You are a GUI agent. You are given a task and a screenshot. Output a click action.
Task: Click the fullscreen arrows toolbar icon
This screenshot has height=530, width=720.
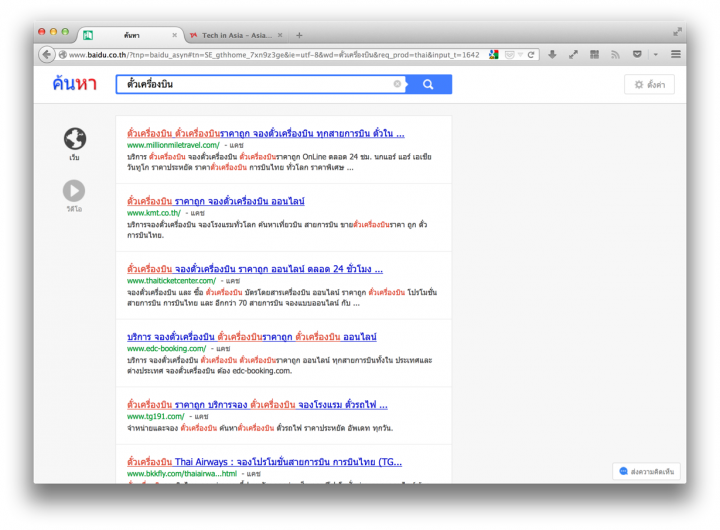[573, 55]
